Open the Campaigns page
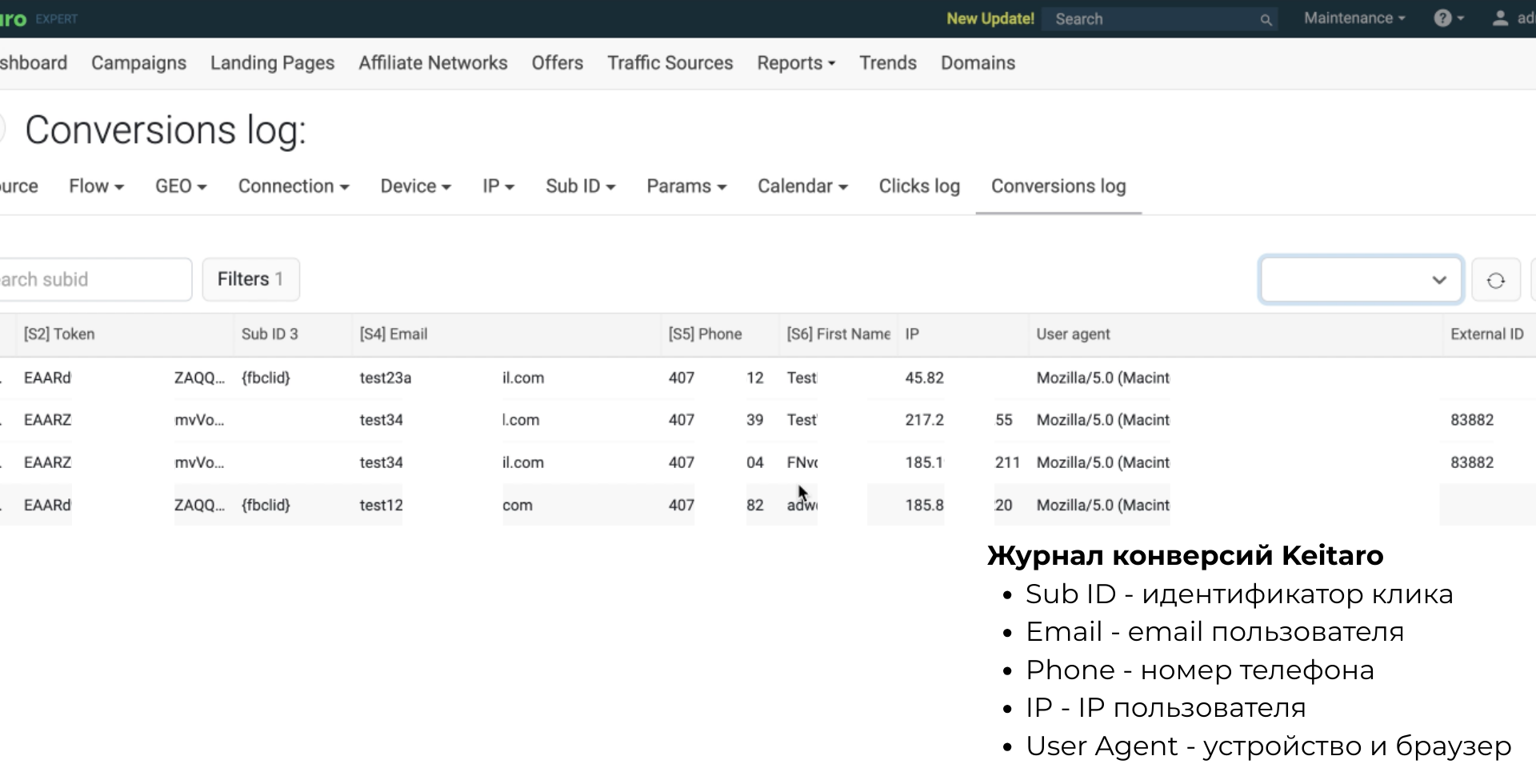1536x784 pixels. 138,63
